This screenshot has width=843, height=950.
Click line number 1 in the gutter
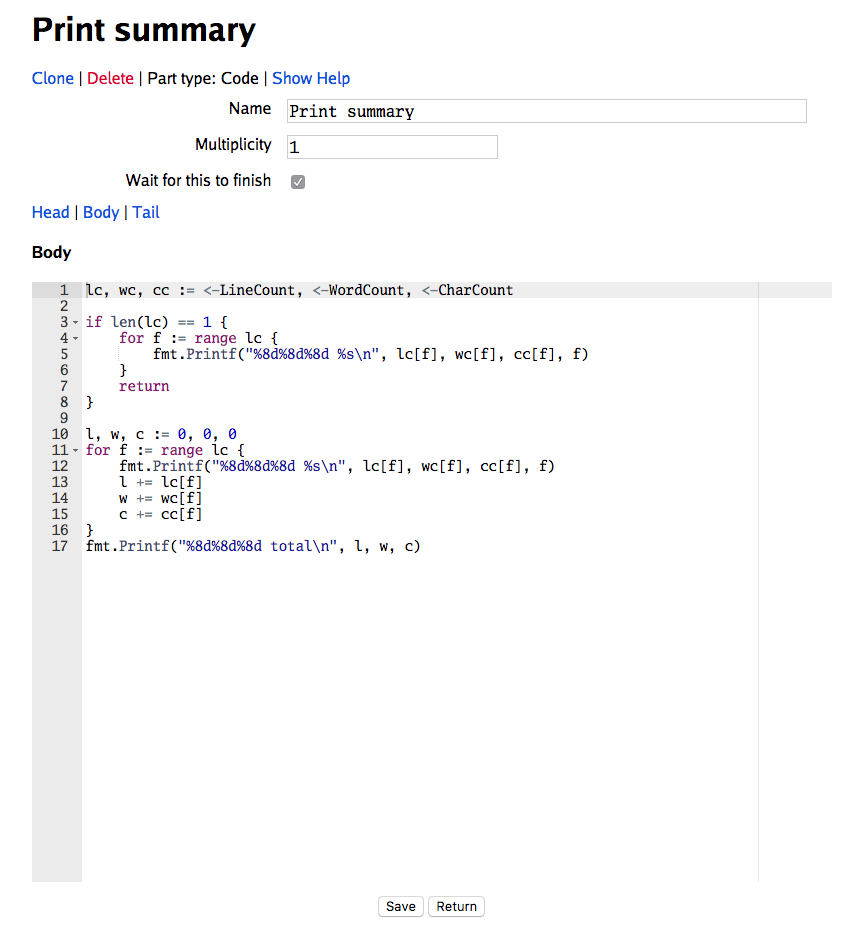(x=64, y=290)
